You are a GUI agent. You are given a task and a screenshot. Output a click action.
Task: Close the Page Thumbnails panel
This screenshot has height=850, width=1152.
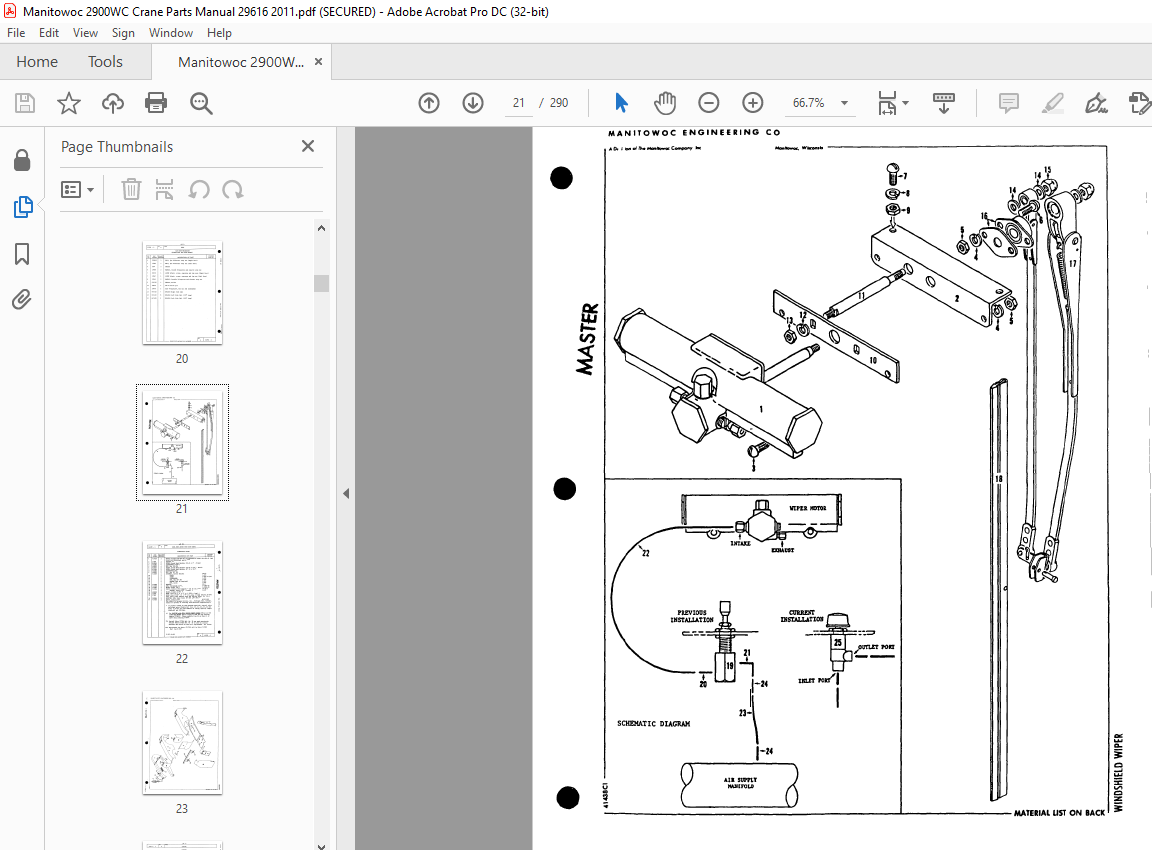308,146
